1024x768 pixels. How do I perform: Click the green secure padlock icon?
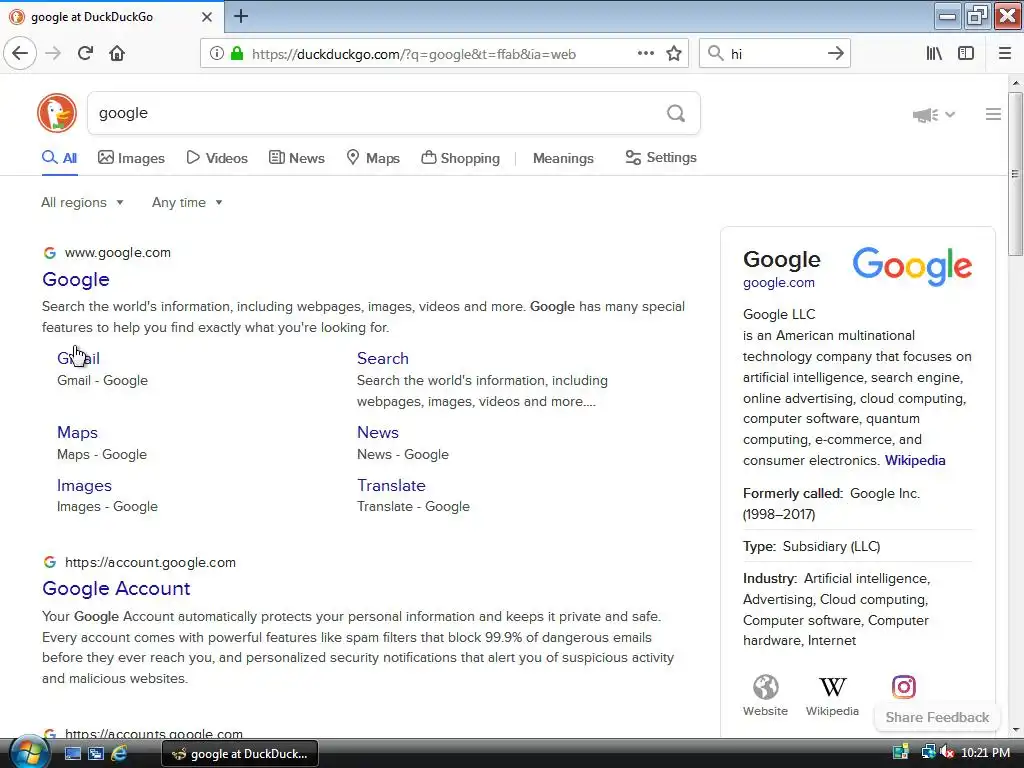pyautogui.click(x=237, y=54)
